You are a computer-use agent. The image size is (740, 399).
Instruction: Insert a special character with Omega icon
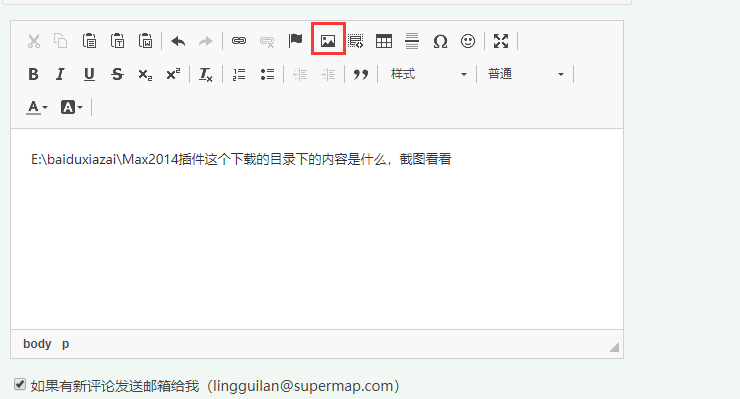point(440,42)
